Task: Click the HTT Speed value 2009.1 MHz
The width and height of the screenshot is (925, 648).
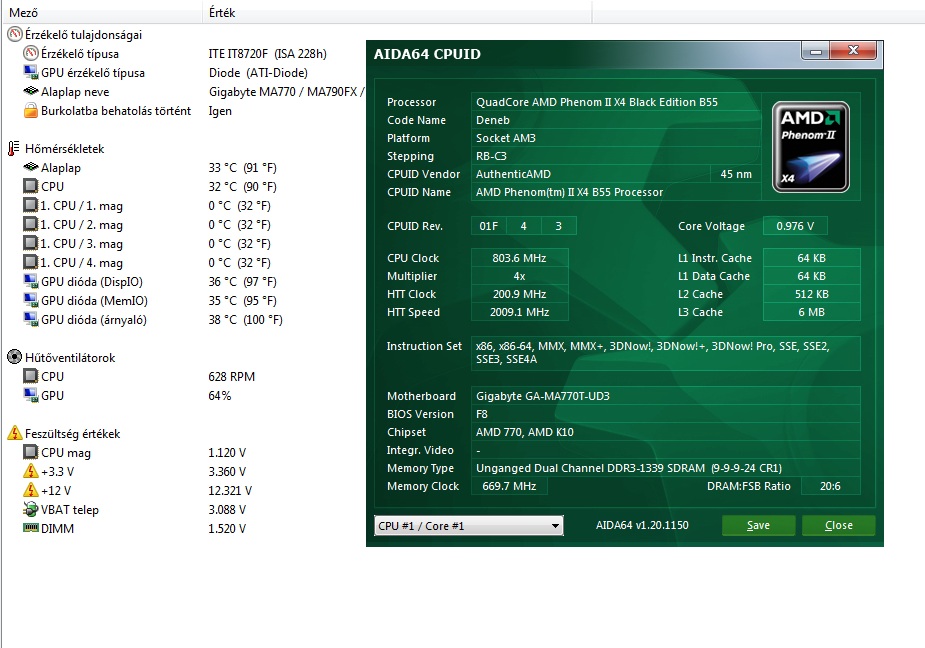Action: 519,312
